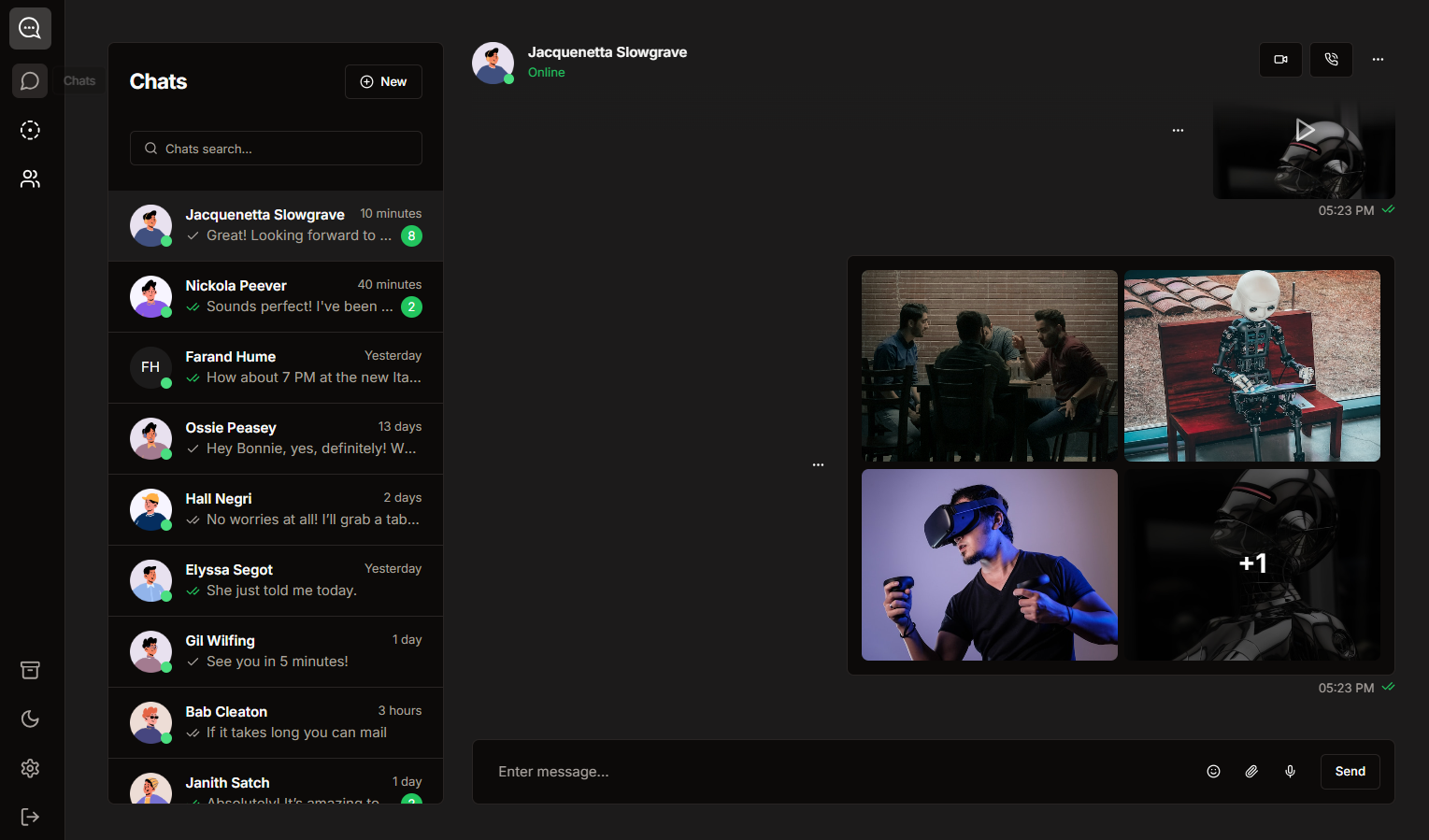Screen dimensions: 1429x840
Task: Open options for the photo album message
Action: pyautogui.click(x=817, y=464)
